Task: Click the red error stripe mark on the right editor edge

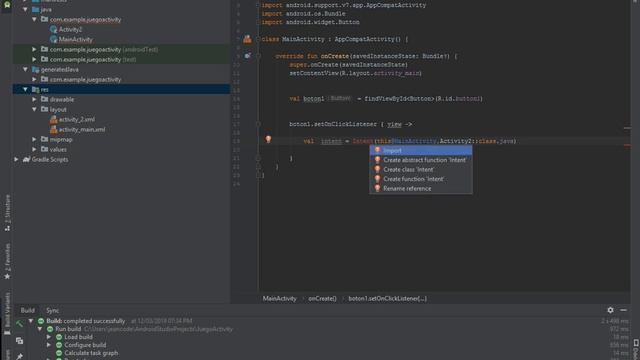Action: pos(627,145)
